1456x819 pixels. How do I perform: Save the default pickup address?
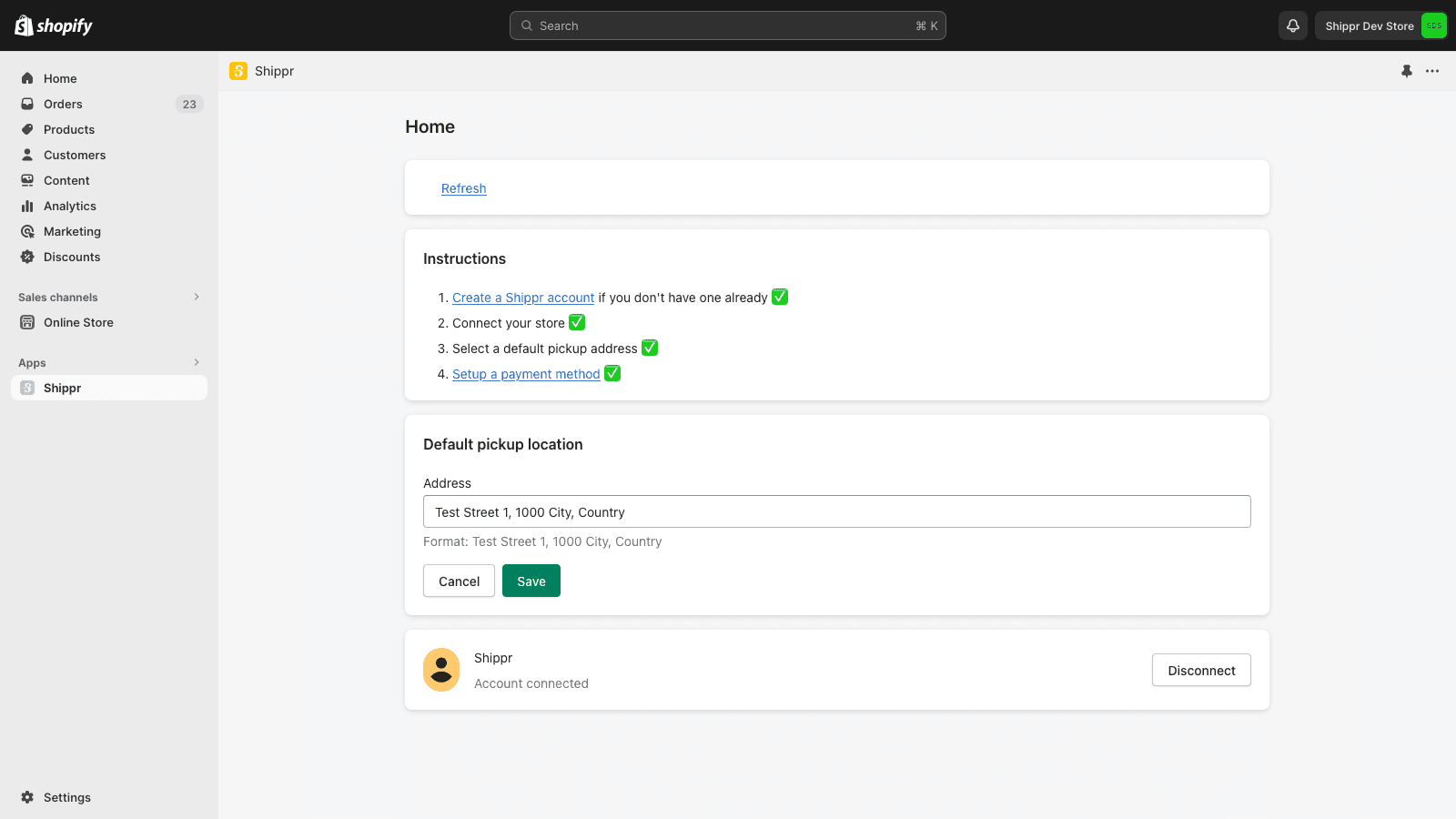tap(531, 581)
